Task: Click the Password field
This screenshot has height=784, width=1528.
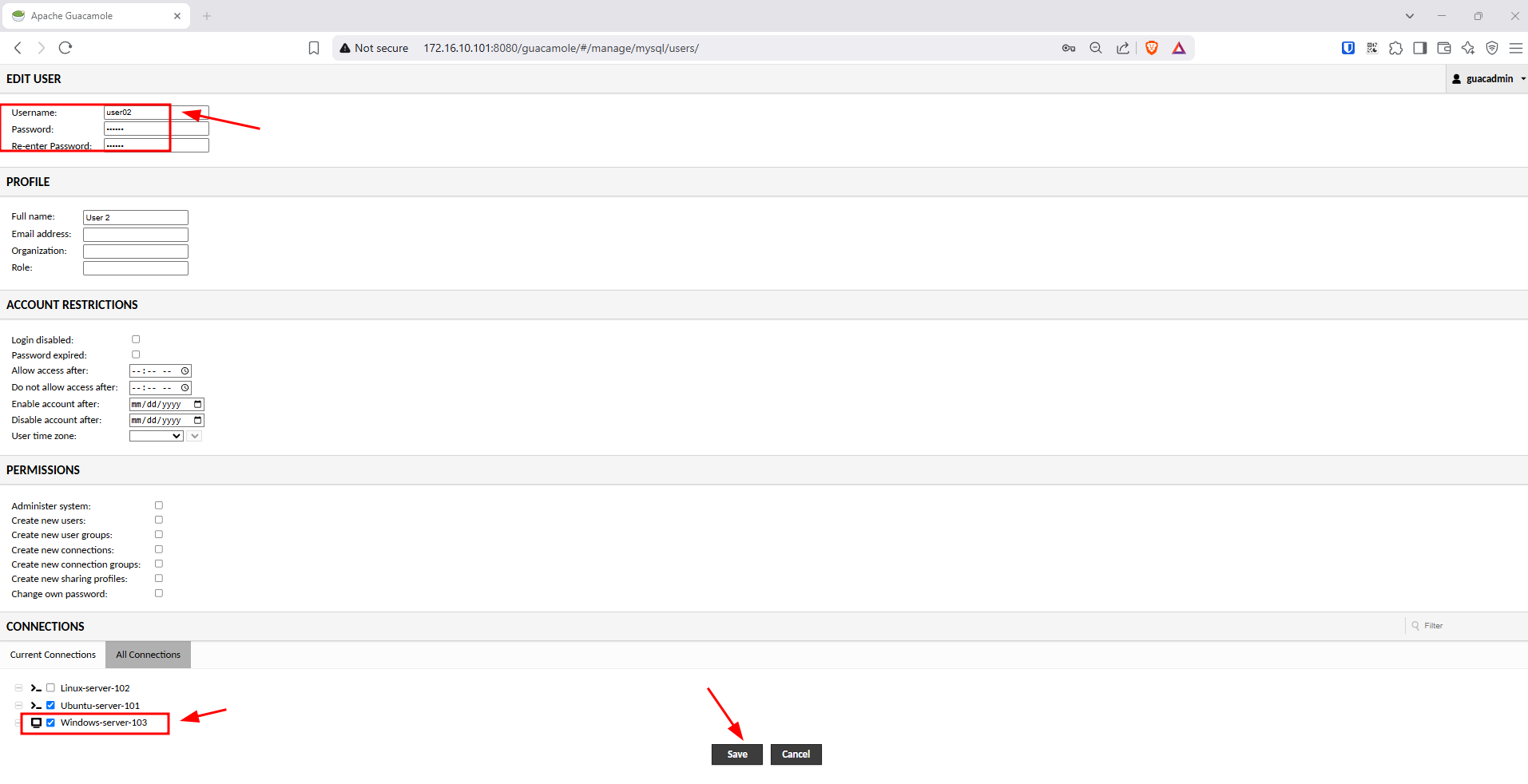Action: 156,129
